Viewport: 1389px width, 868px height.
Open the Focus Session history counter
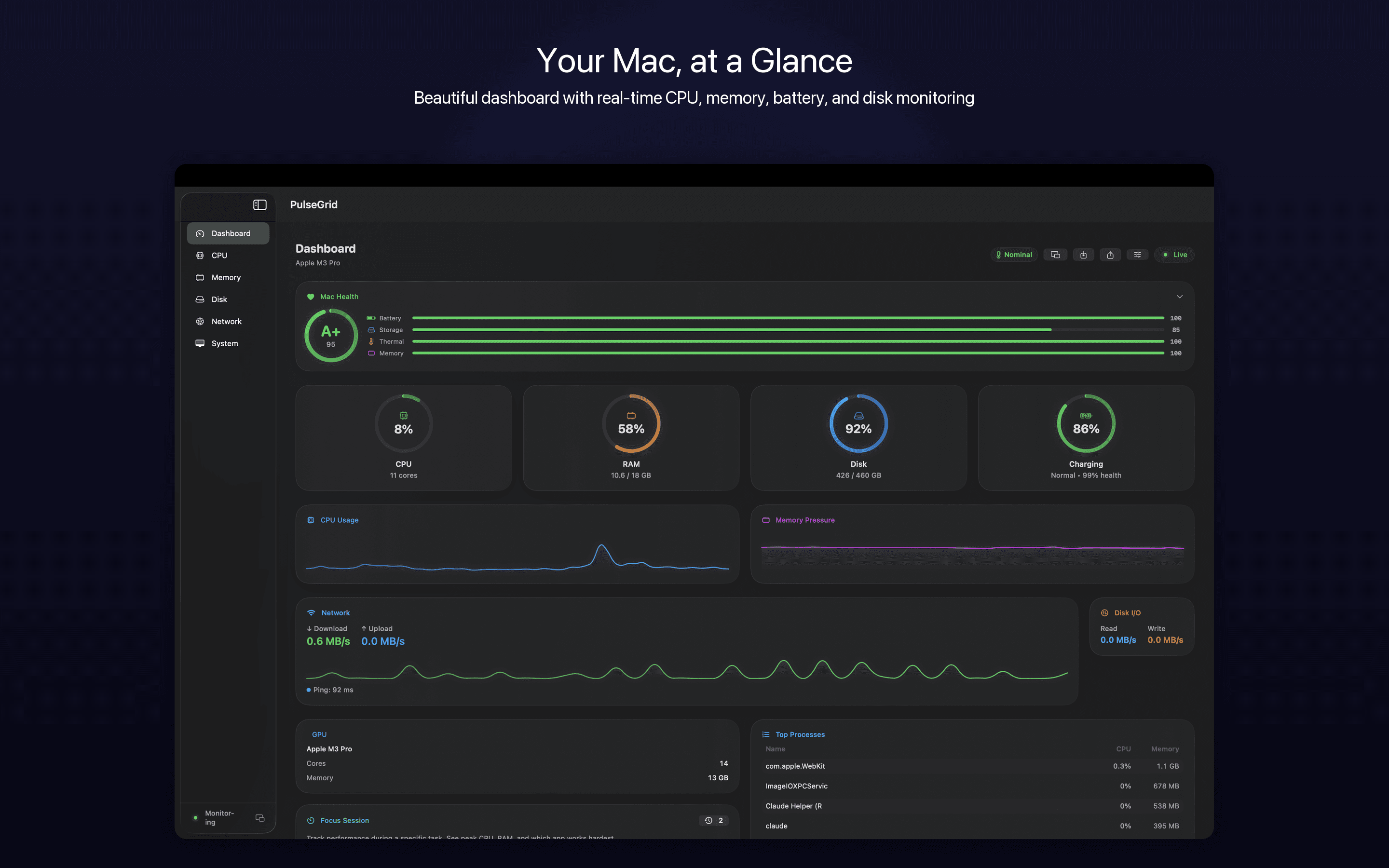click(x=714, y=820)
